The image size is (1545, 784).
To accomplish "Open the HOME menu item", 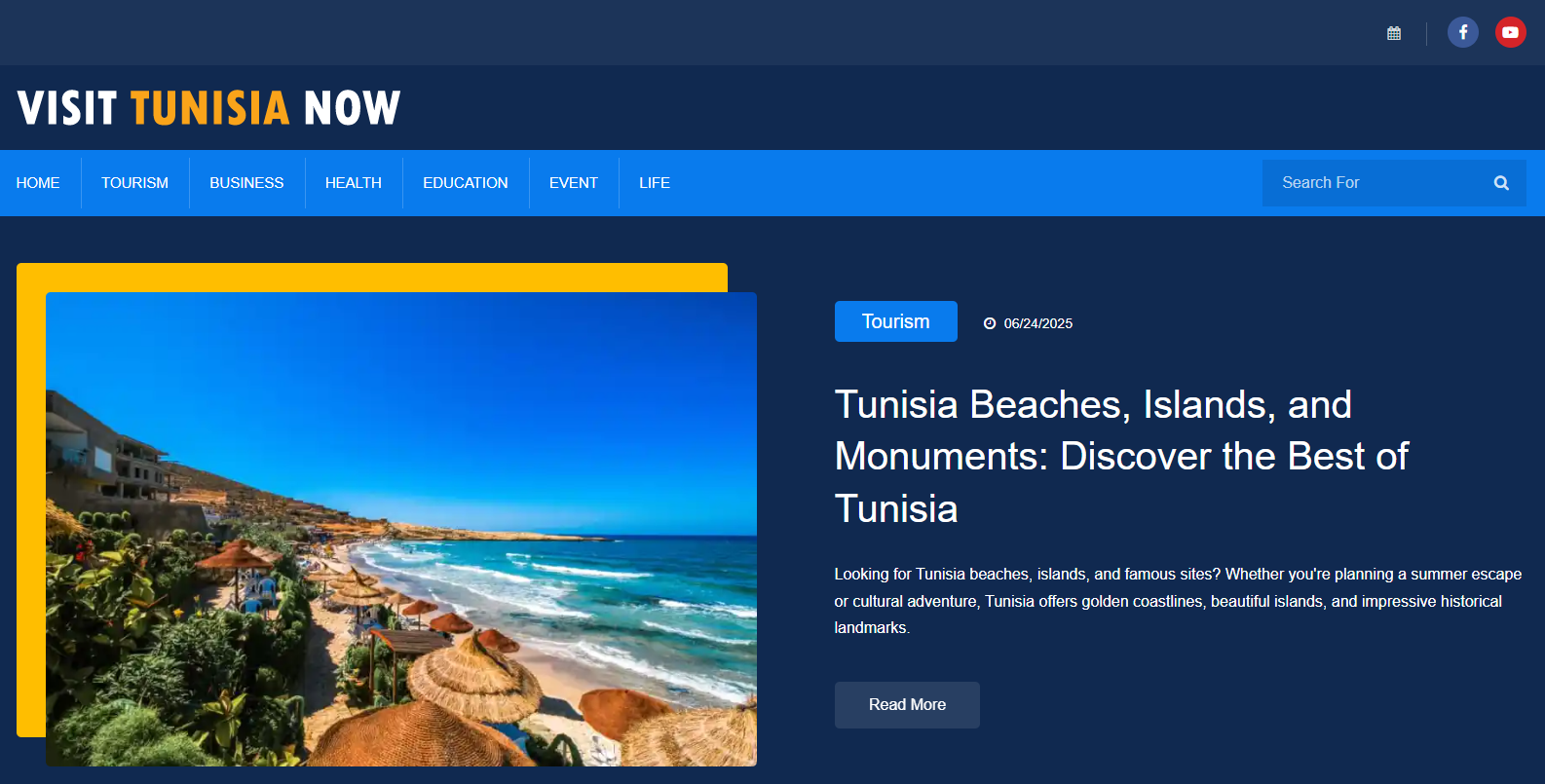I will [38, 183].
